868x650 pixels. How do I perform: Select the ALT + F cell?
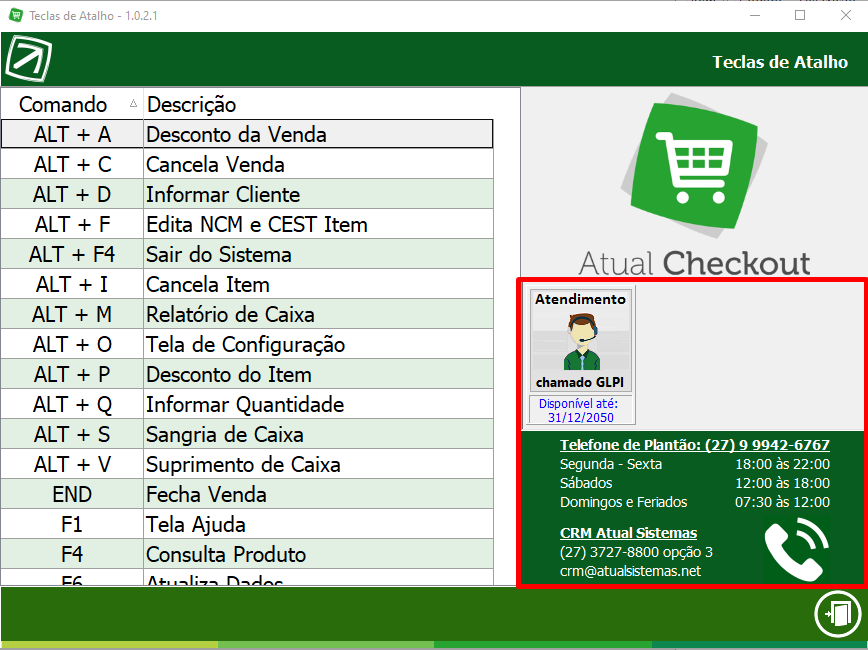72,224
